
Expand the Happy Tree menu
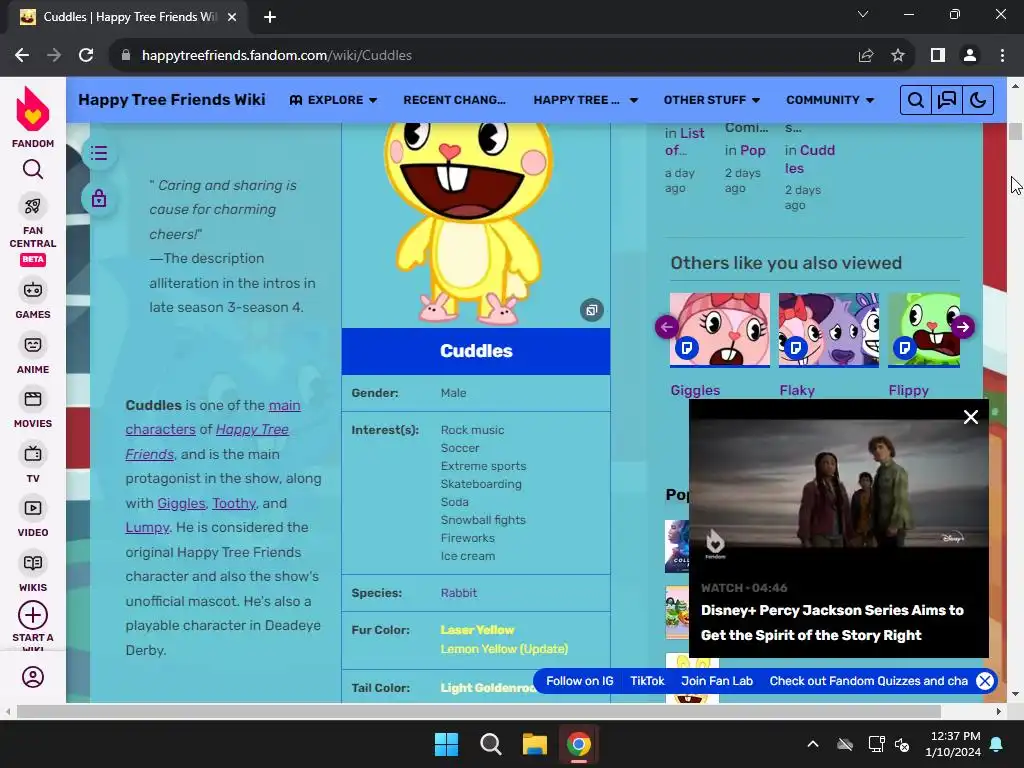pos(586,100)
